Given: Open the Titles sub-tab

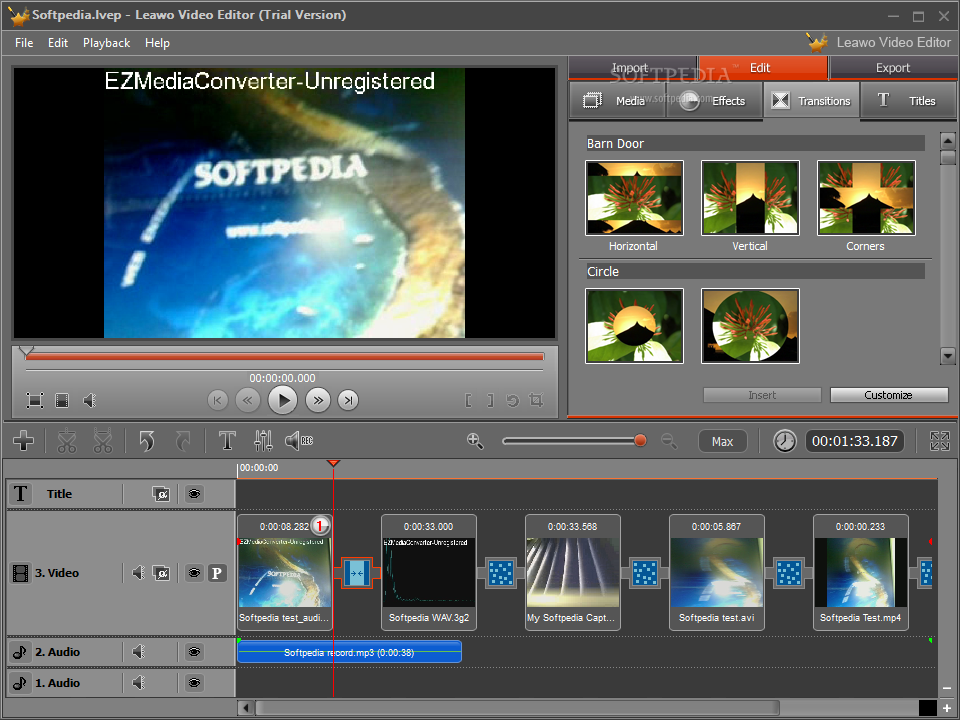Looking at the screenshot, I should [908, 100].
